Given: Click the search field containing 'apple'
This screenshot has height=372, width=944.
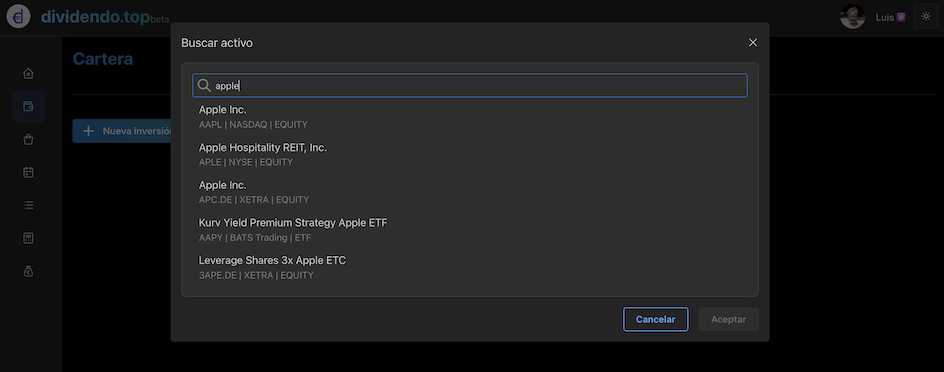Looking at the screenshot, I should point(470,85).
